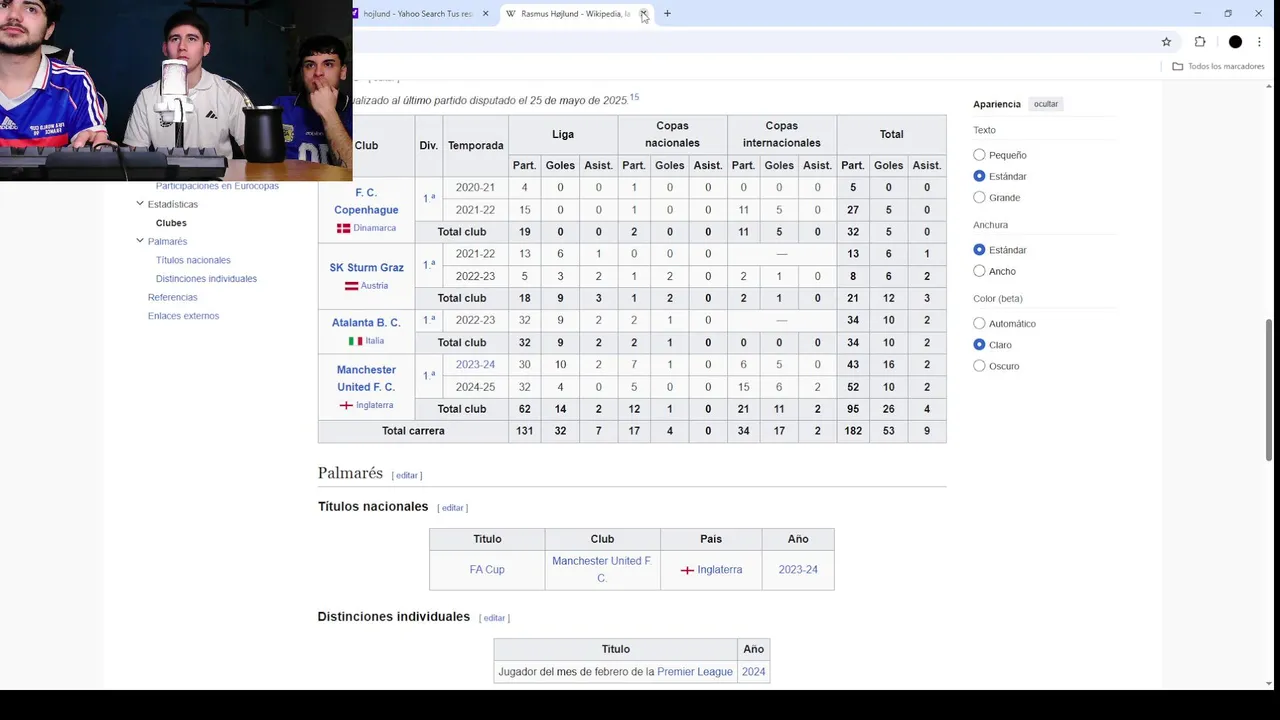Open the 2023-24 year link in titles table
The height and width of the screenshot is (720, 1280).
click(798, 570)
